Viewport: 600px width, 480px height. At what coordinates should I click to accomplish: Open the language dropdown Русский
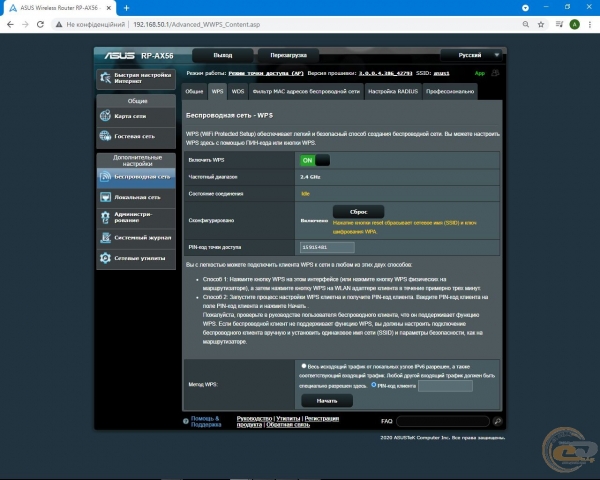pos(471,55)
